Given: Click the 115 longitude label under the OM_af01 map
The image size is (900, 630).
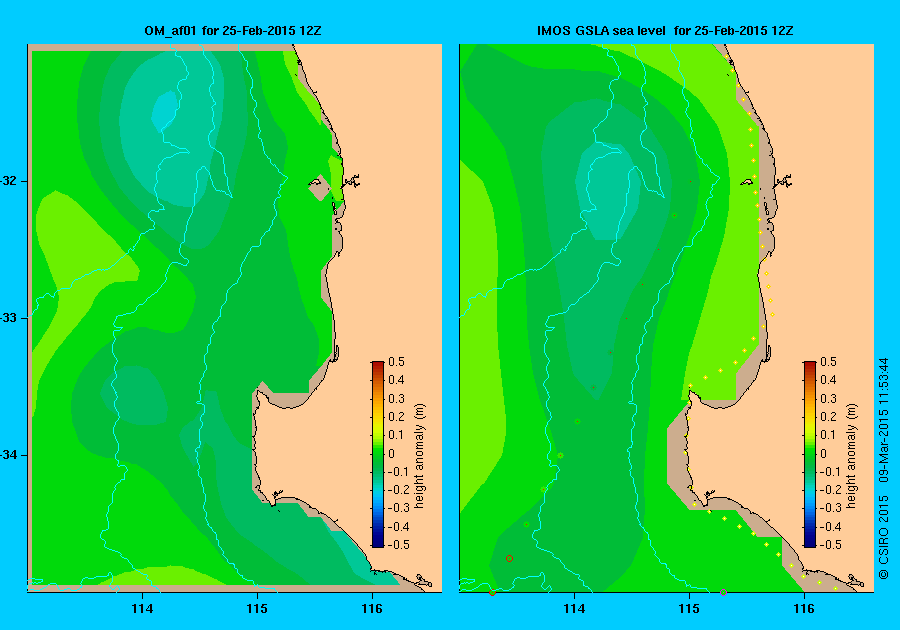Looking at the screenshot, I should [257, 609].
